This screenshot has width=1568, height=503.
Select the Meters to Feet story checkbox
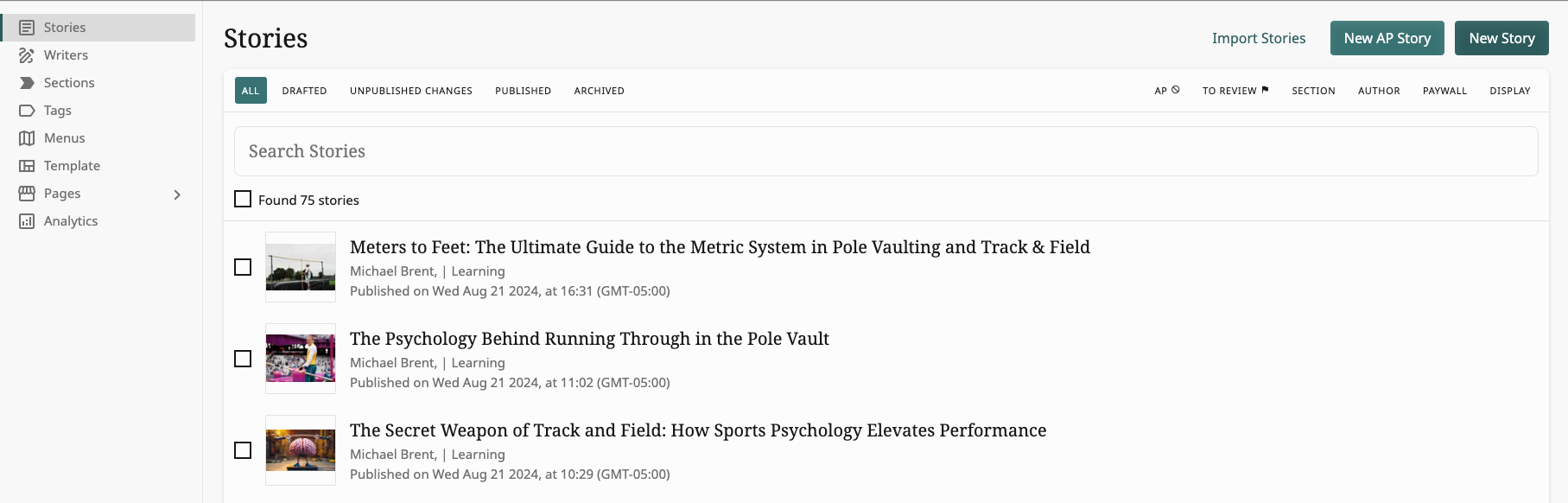click(243, 267)
